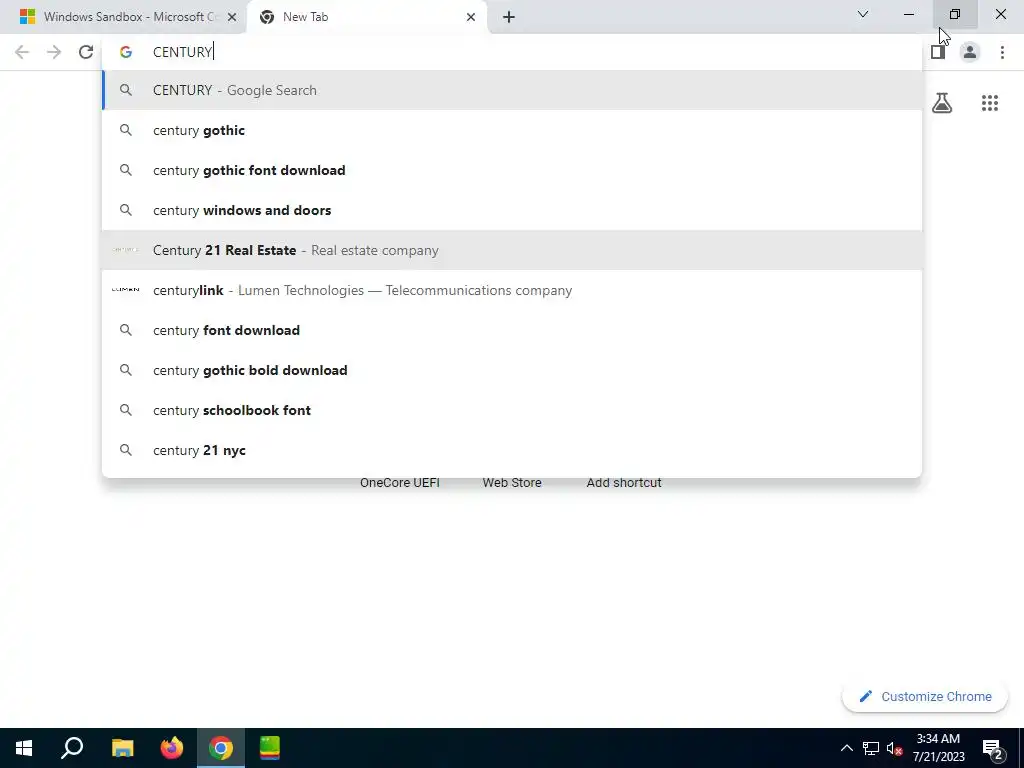Choose 'century font download' suggestion

point(512,330)
